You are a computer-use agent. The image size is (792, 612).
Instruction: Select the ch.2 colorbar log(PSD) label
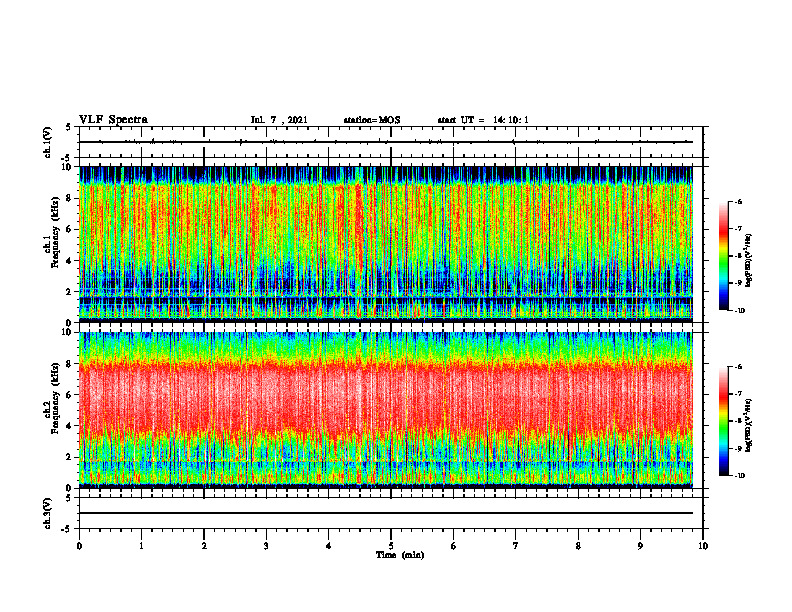click(749, 425)
